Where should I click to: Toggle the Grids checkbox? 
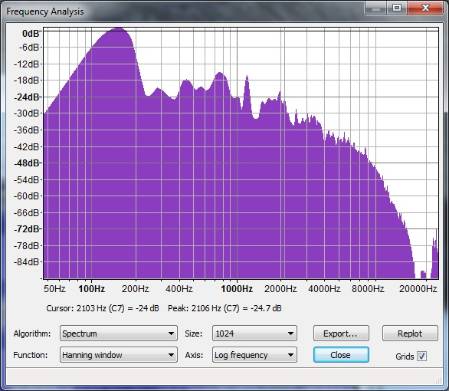point(422,356)
